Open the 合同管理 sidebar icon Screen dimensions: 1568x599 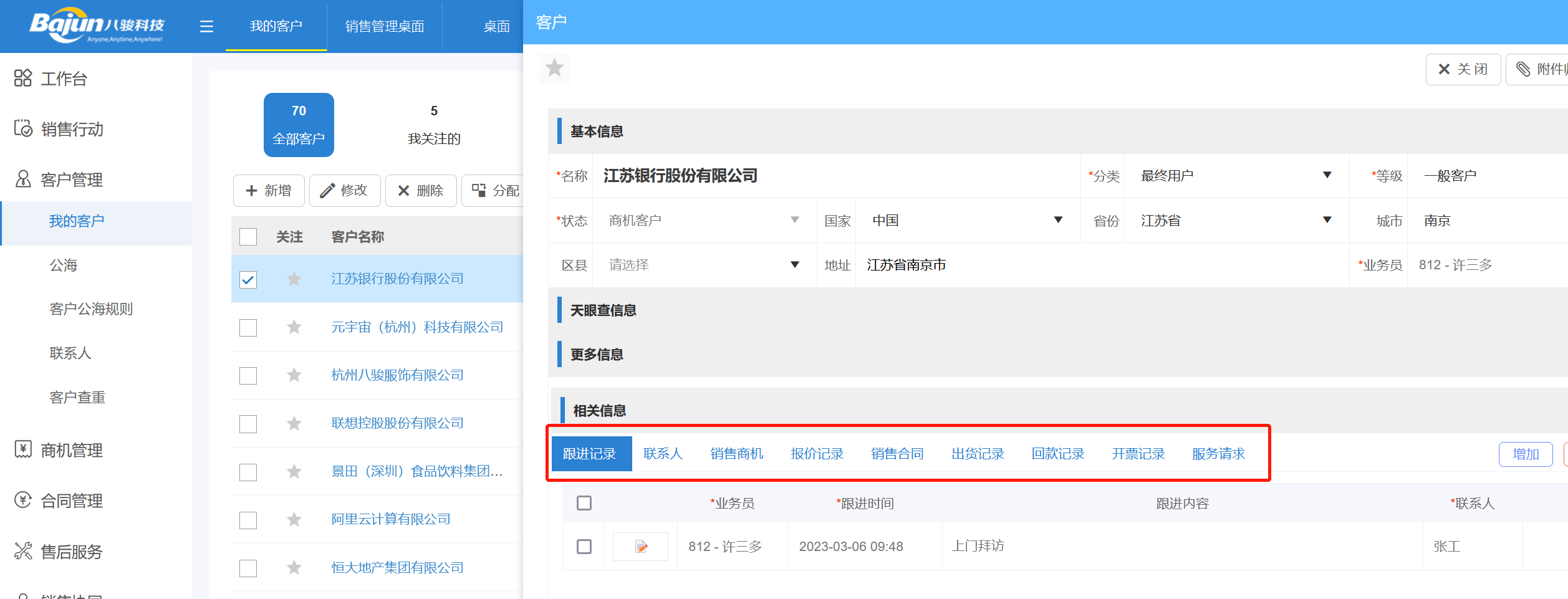click(x=22, y=501)
